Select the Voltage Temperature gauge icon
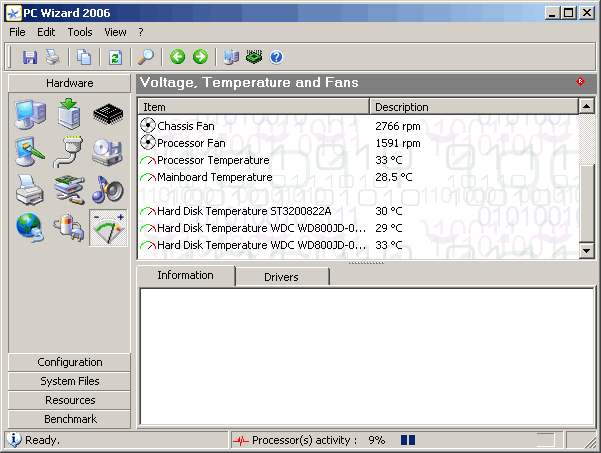This screenshot has height=453, width=601. coord(108,228)
